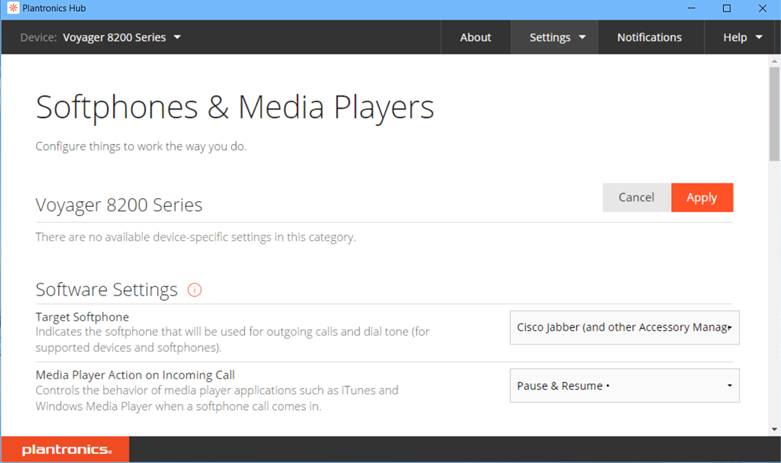Open the Notifications page

point(650,37)
